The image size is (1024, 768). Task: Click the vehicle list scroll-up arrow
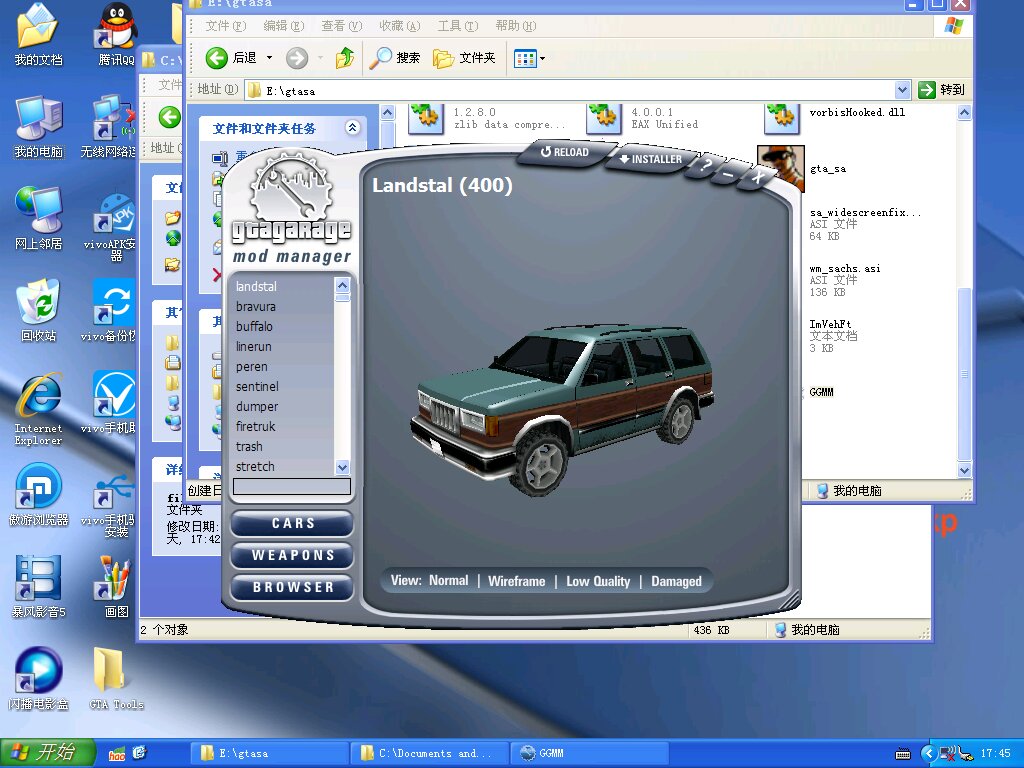tap(342, 285)
